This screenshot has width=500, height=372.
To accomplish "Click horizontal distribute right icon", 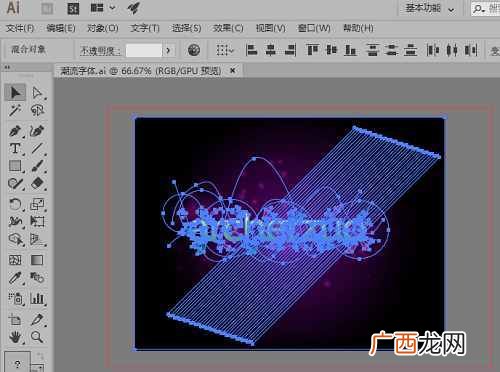I will (x=471, y=50).
